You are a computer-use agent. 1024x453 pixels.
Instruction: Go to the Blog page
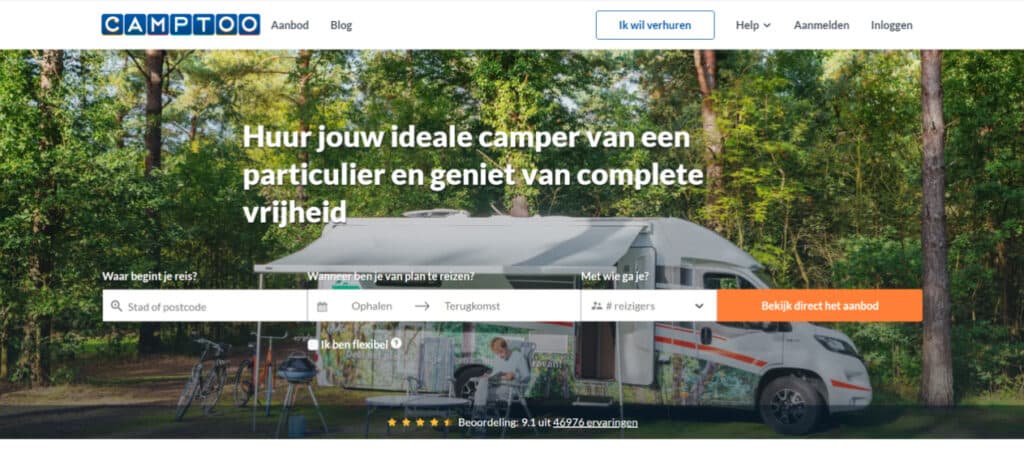(341, 25)
